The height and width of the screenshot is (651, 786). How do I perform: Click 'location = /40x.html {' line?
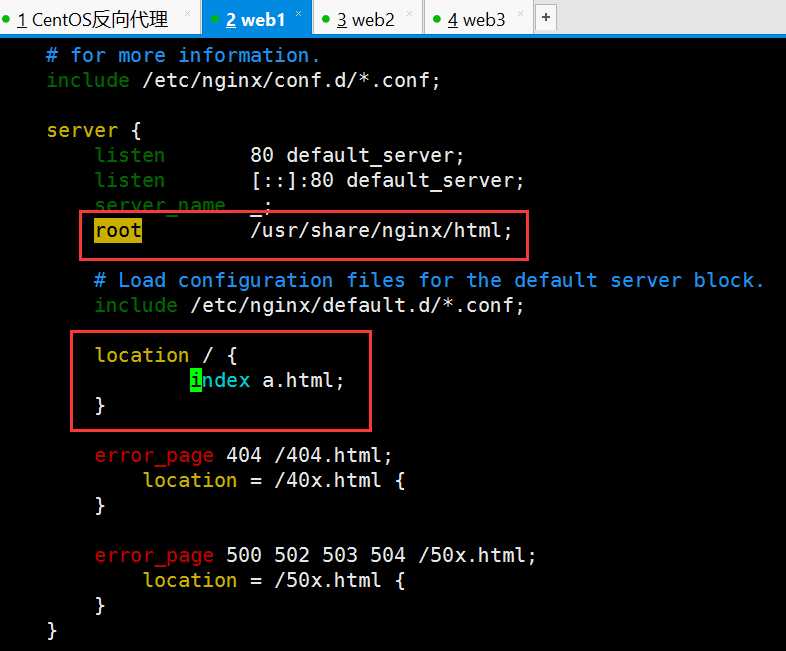pyautogui.click(x=274, y=480)
